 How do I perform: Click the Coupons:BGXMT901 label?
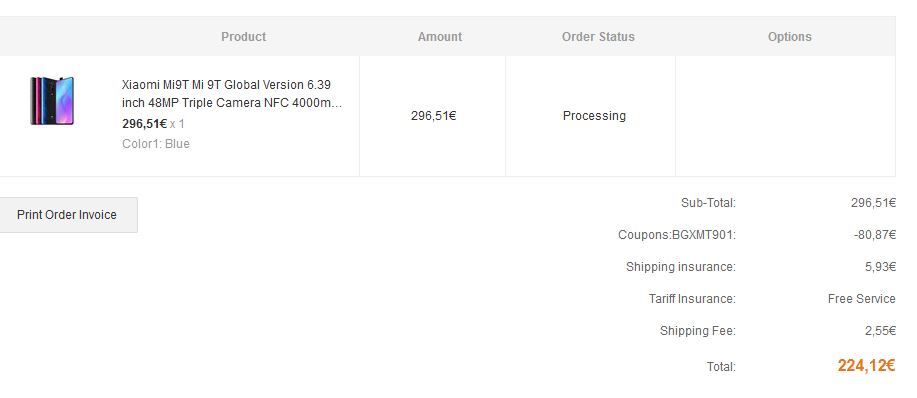[x=677, y=235]
